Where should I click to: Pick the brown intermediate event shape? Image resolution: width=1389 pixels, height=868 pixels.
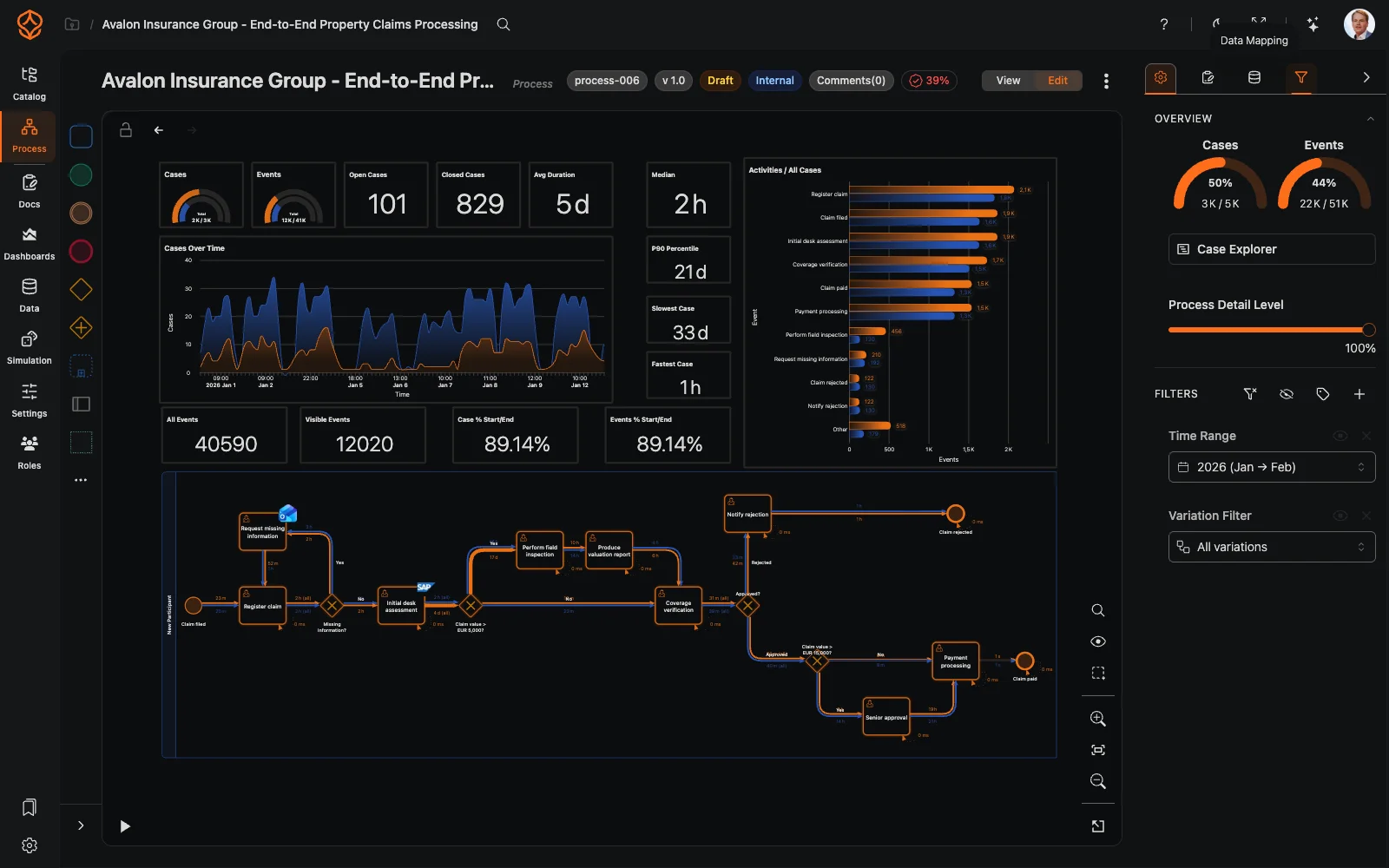click(81, 213)
